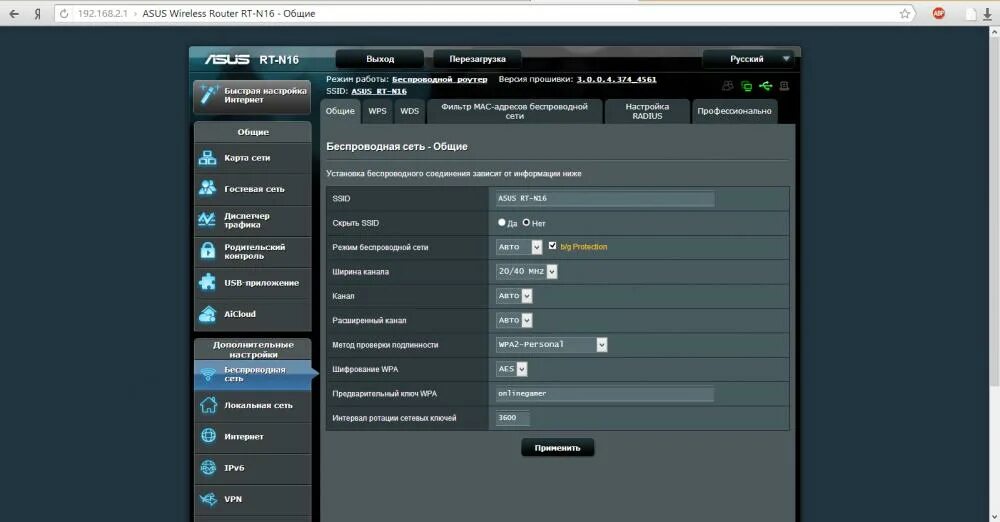Switch to the Общие tab
Viewport: 1000px width, 522px height.
tap(340, 111)
